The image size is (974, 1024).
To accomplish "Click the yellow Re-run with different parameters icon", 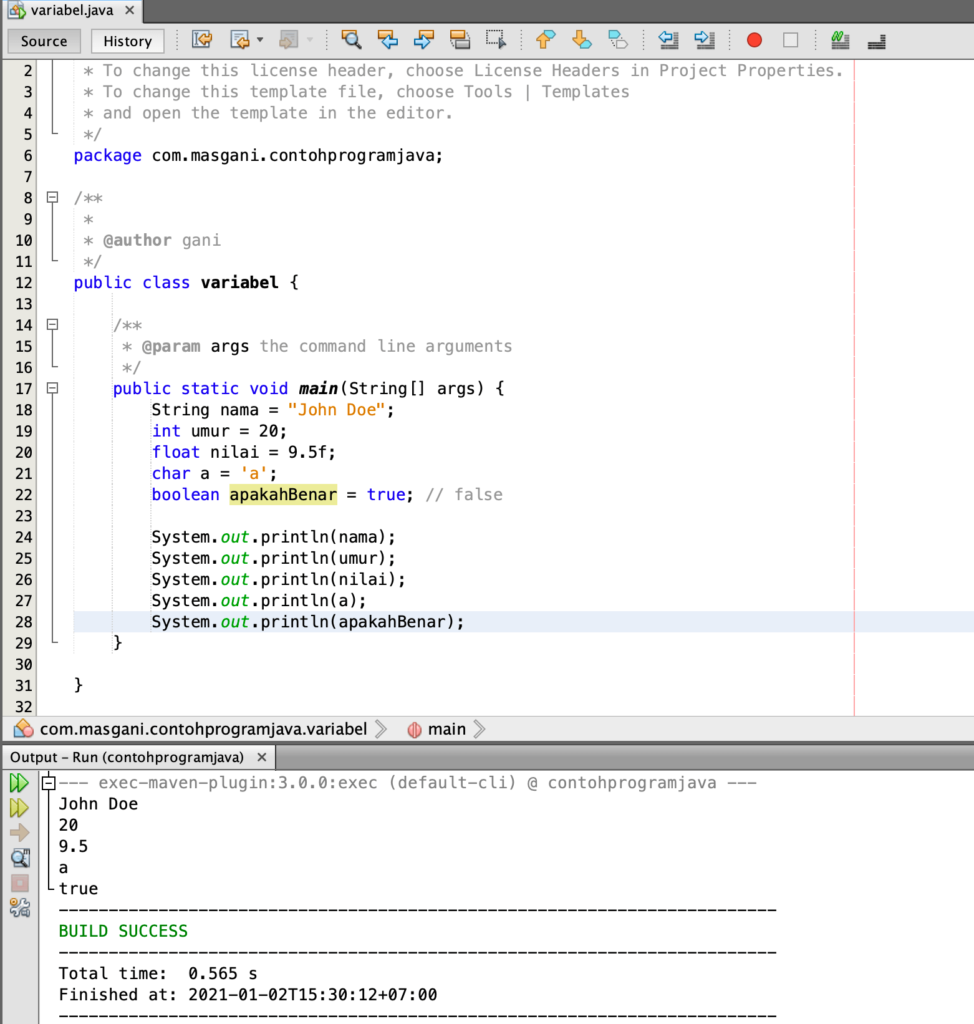I will (20, 808).
